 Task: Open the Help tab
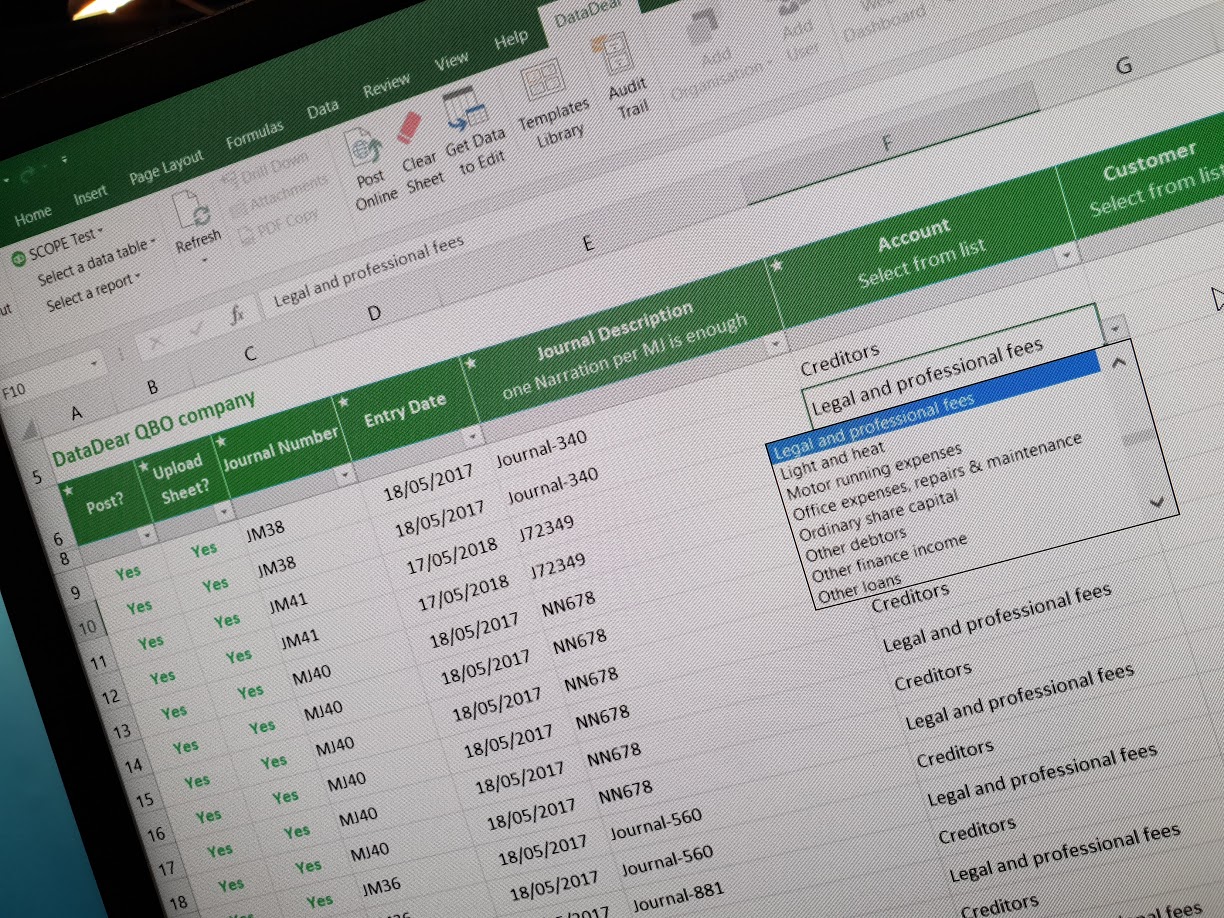pyautogui.click(x=511, y=40)
